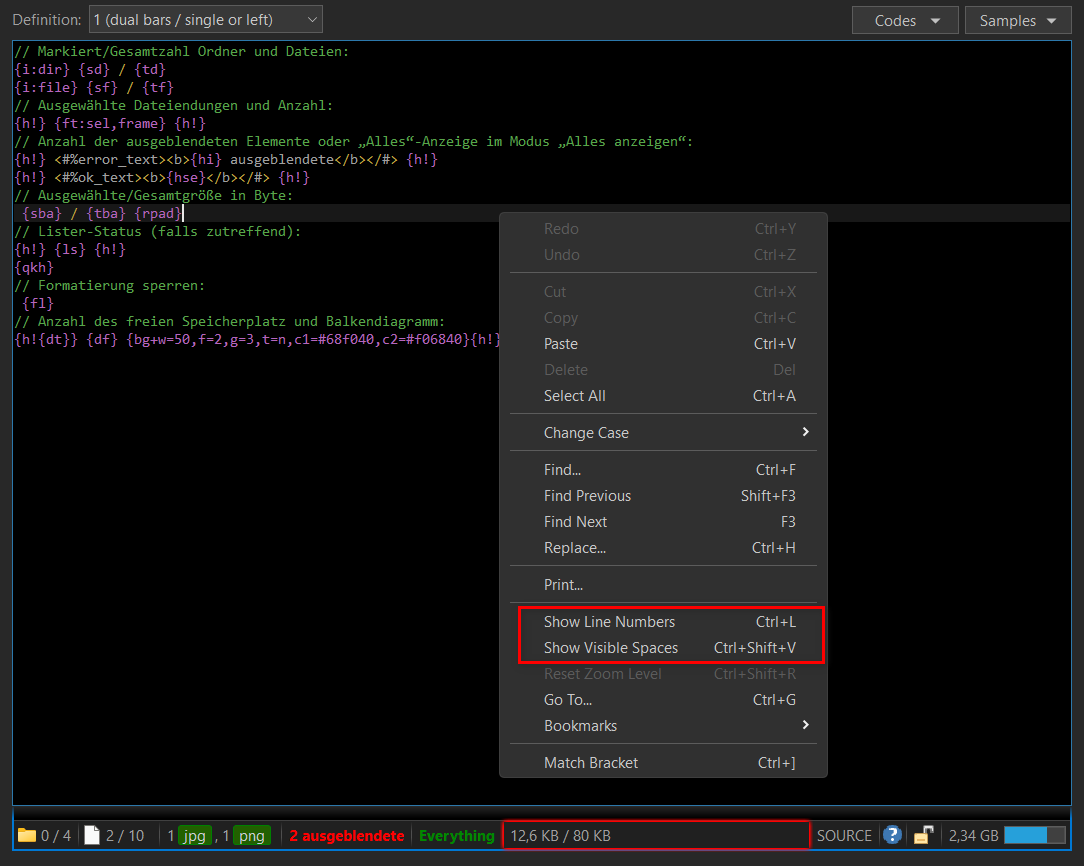Click the red '2 ausgeblendete' status text
1084x866 pixels.
point(347,836)
